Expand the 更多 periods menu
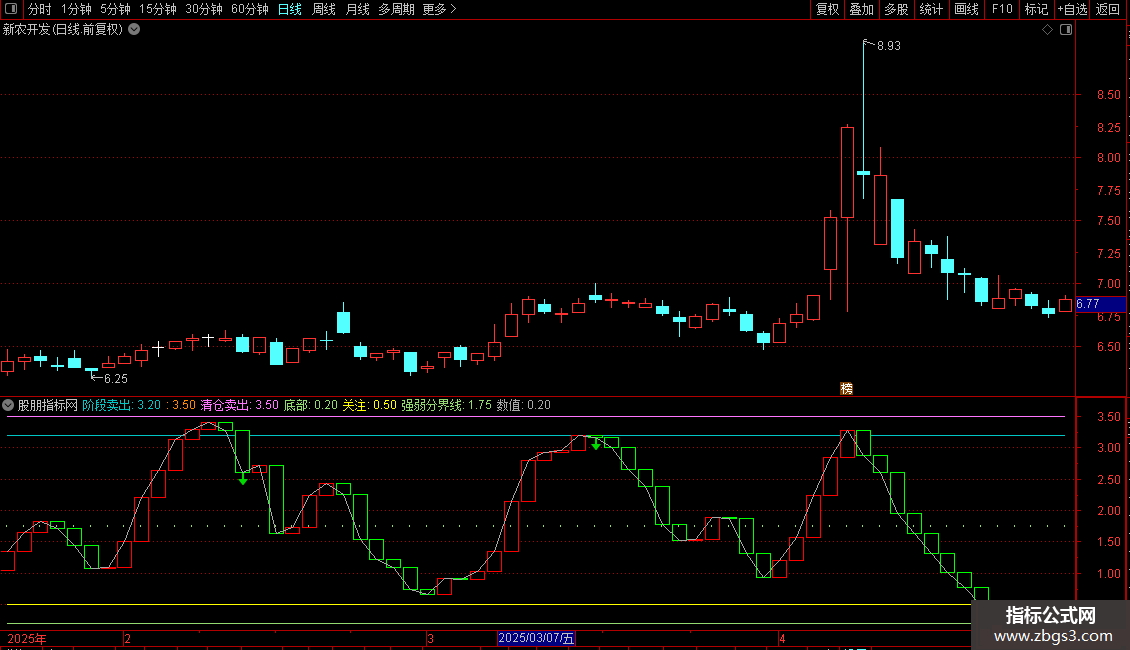Viewport: 1130px width, 650px height. (x=440, y=9)
